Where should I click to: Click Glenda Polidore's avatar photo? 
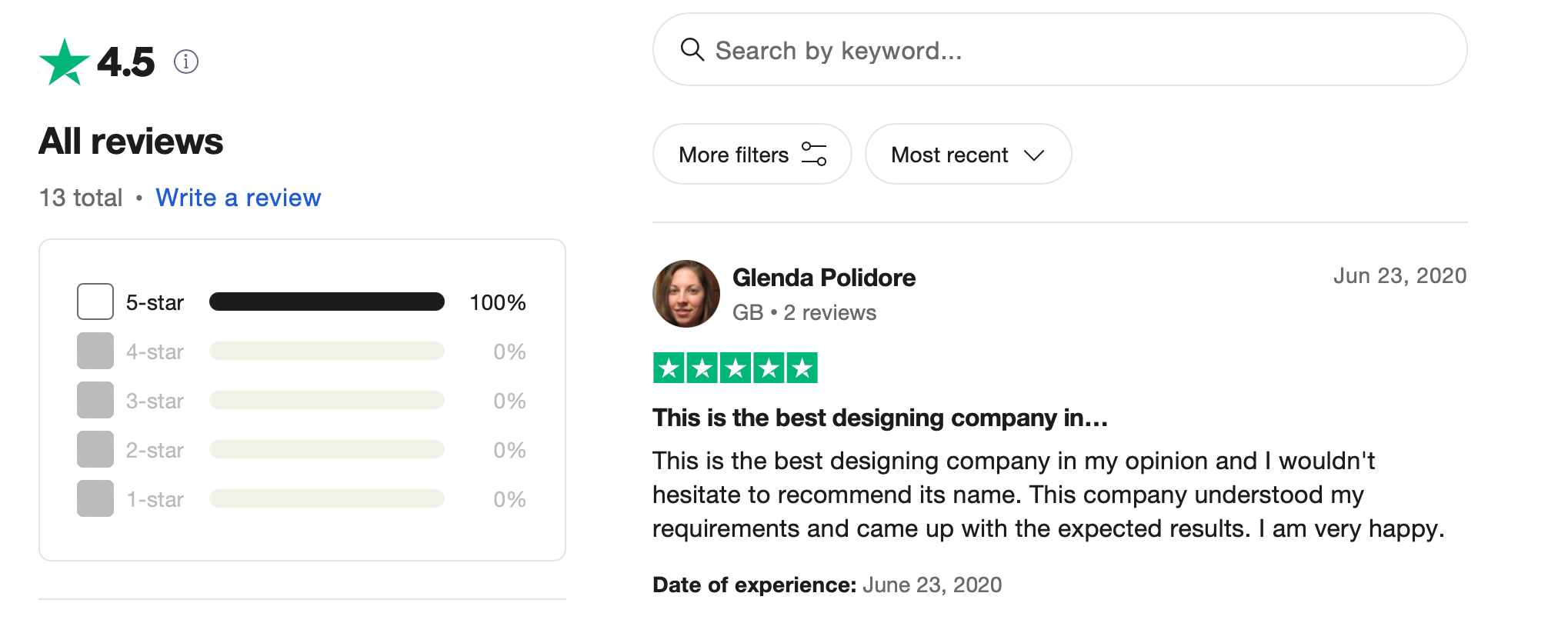[x=686, y=294]
